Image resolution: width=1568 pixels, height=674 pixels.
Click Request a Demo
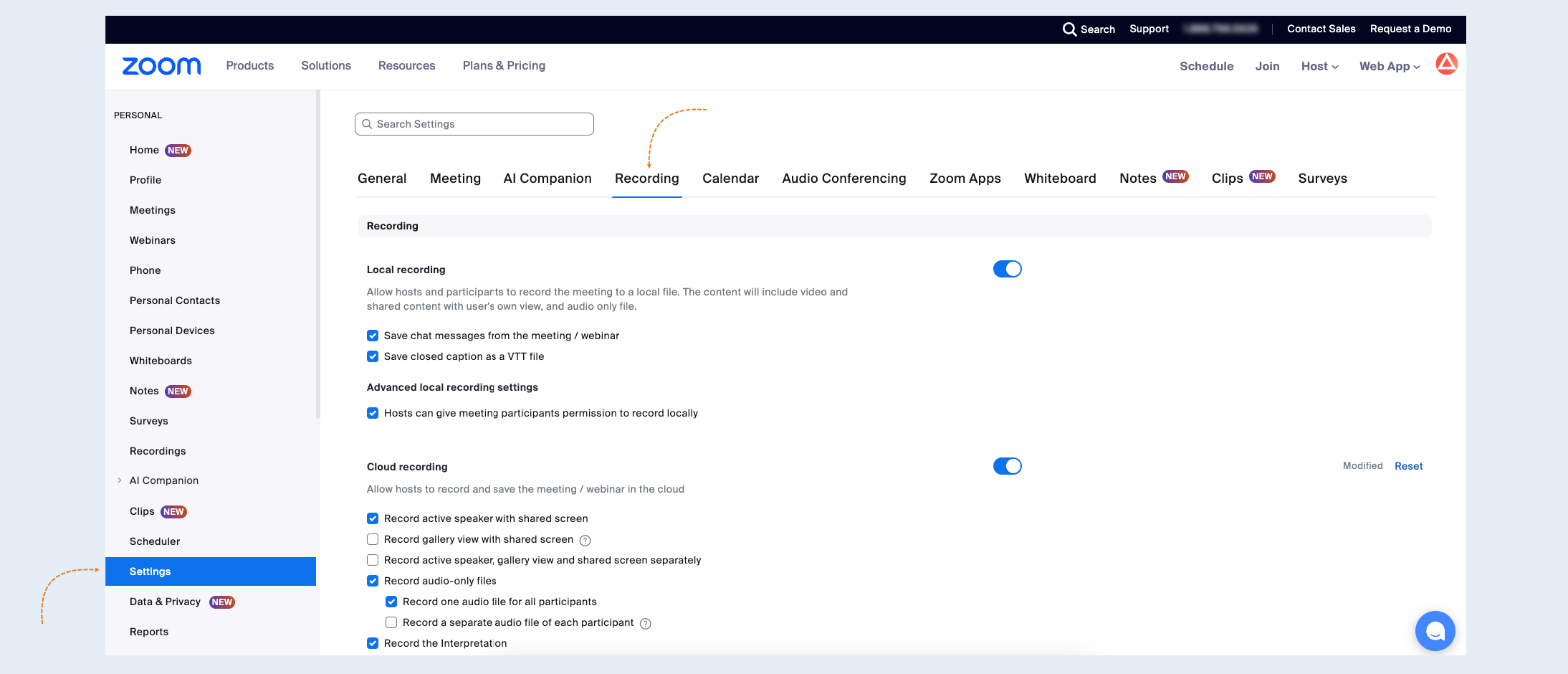pos(1410,29)
